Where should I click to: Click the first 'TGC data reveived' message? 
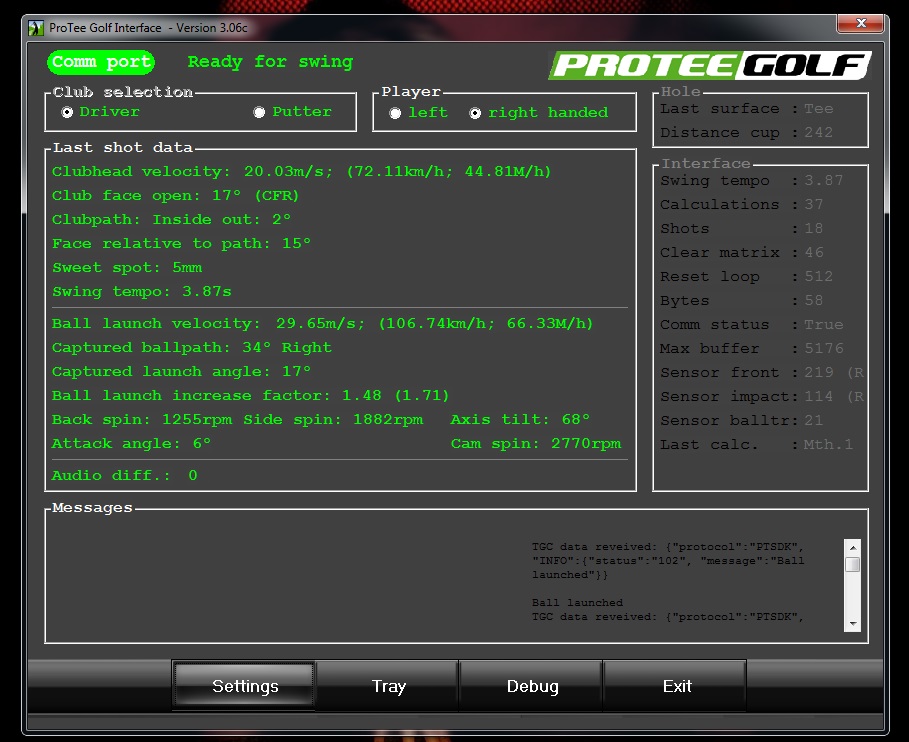pyautogui.click(x=668, y=561)
